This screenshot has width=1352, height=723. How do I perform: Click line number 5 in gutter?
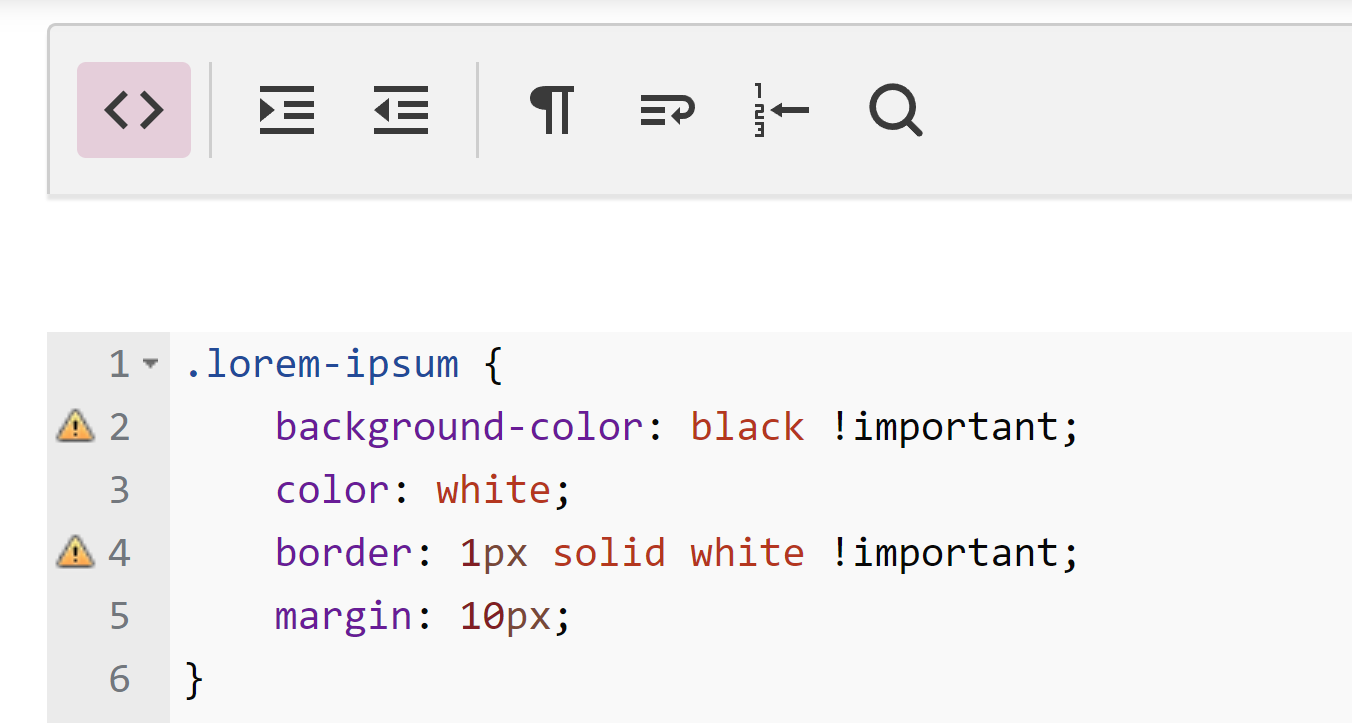tap(120, 616)
